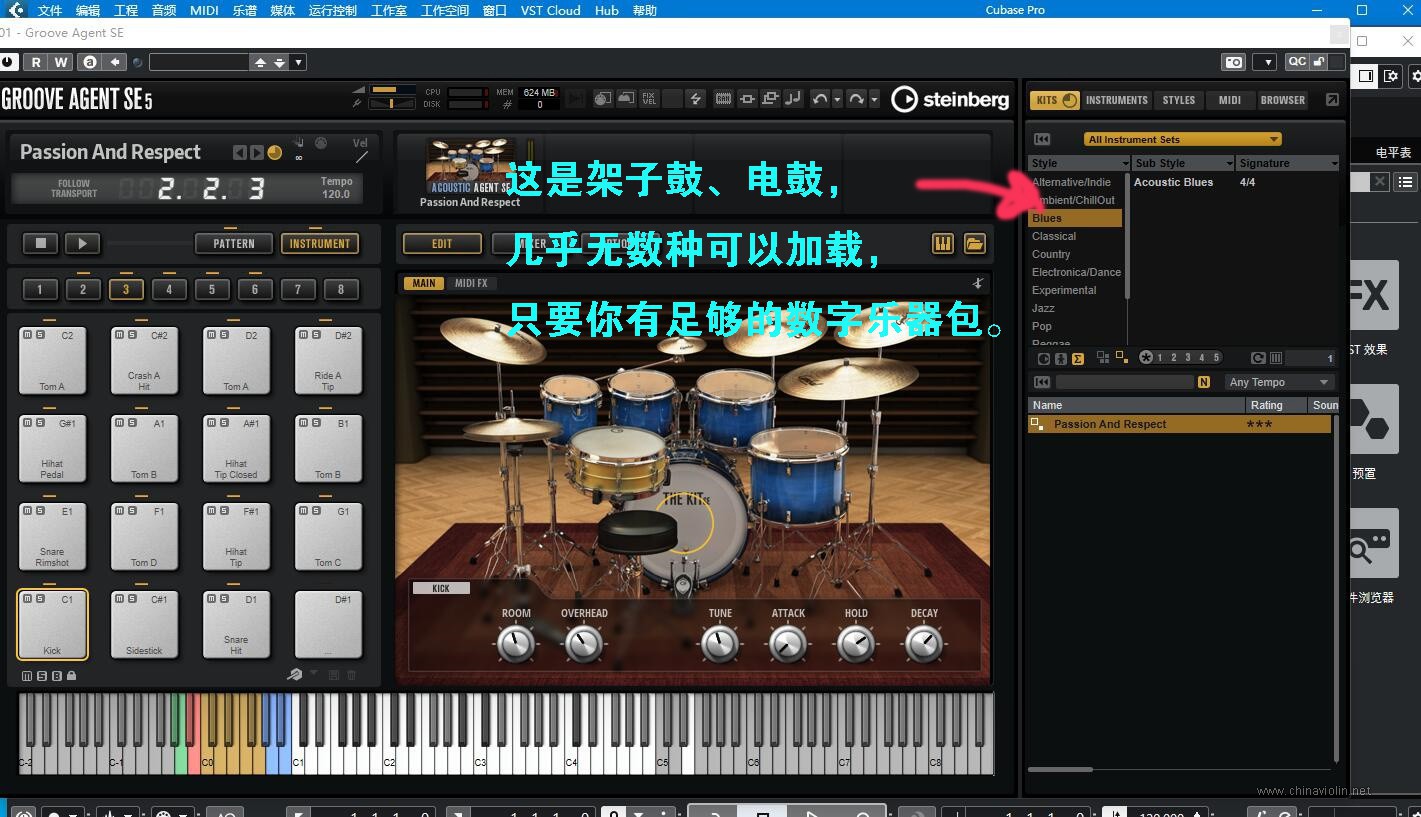Click the load previous kit arrow

tap(239, 153)
